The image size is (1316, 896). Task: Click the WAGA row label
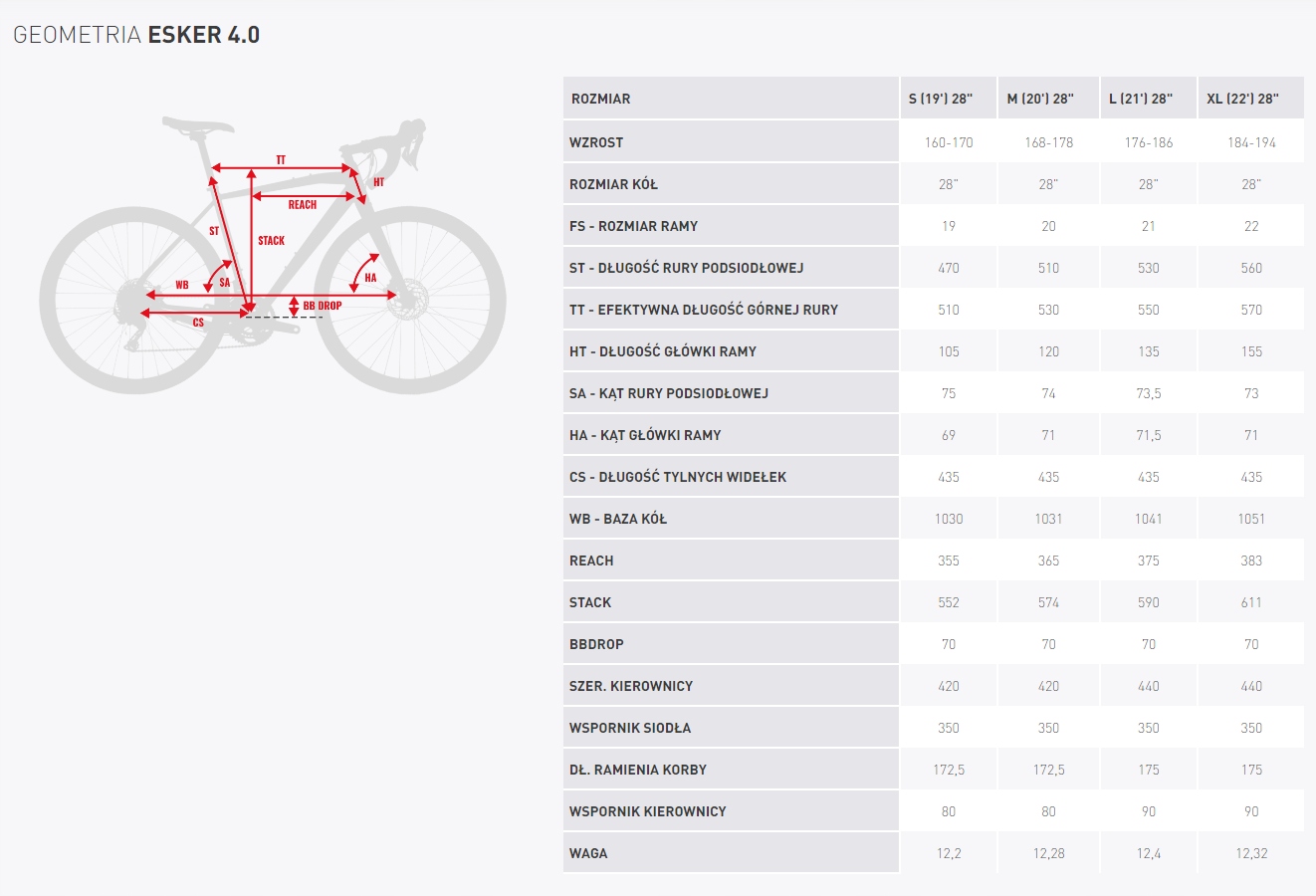pyautogui.click(x=588, y=853)
